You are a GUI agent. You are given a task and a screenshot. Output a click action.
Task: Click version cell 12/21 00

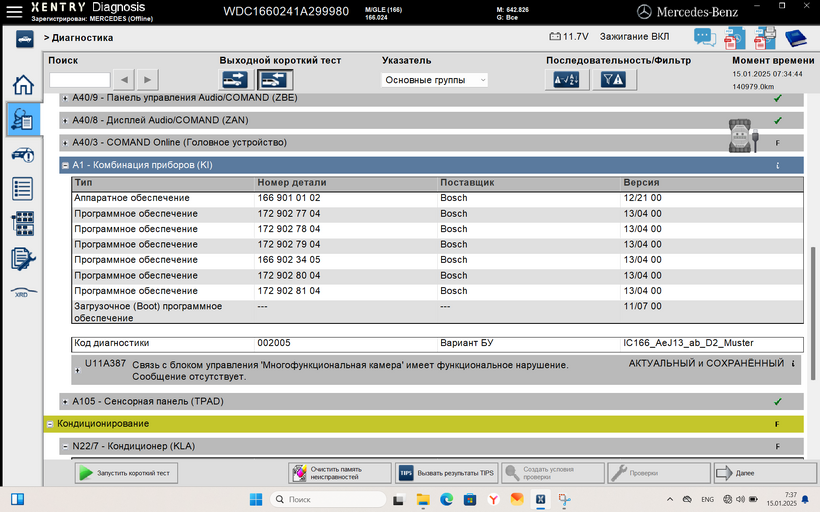coord(642,198)
